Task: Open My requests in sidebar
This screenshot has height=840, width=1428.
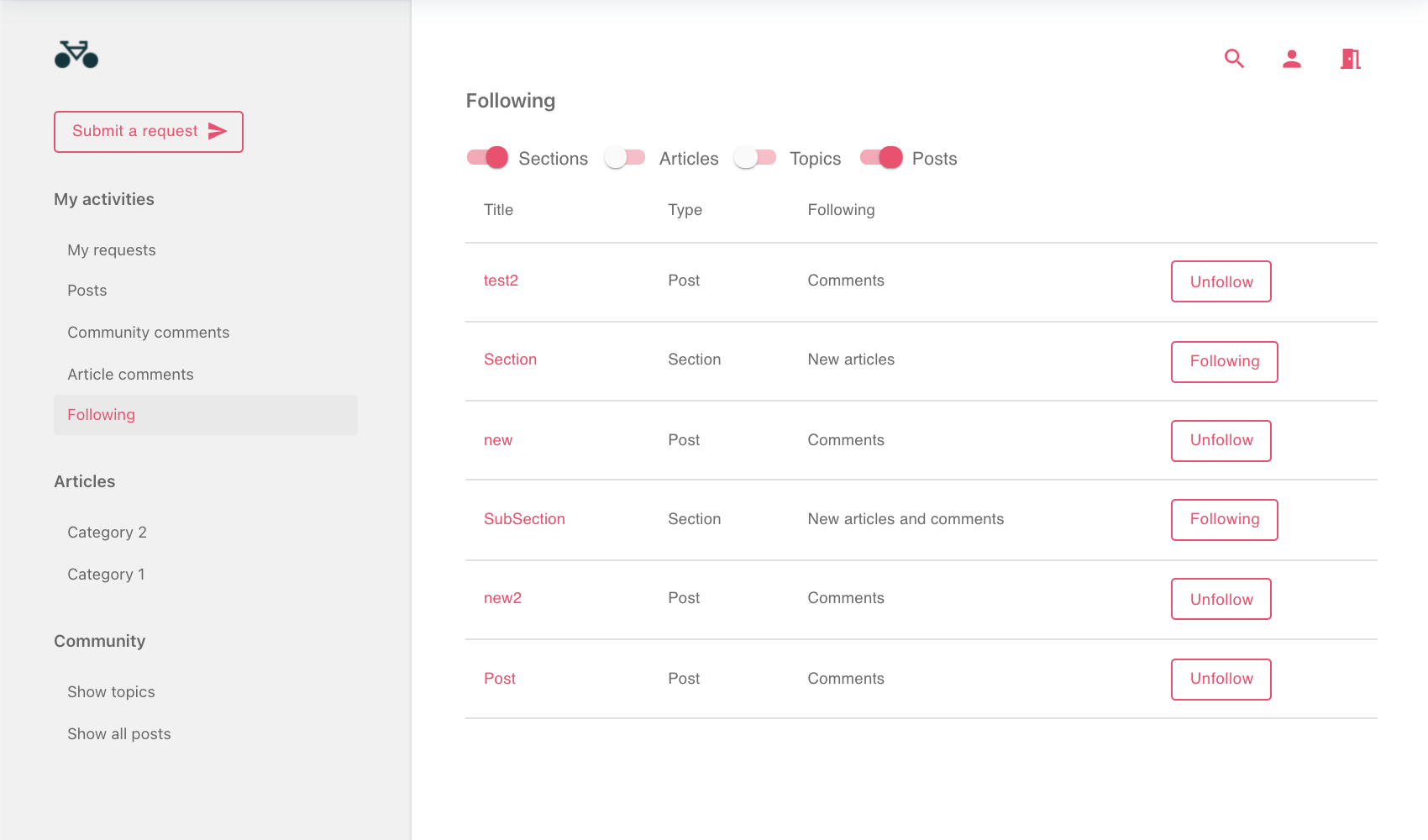Action: point(112,250)
